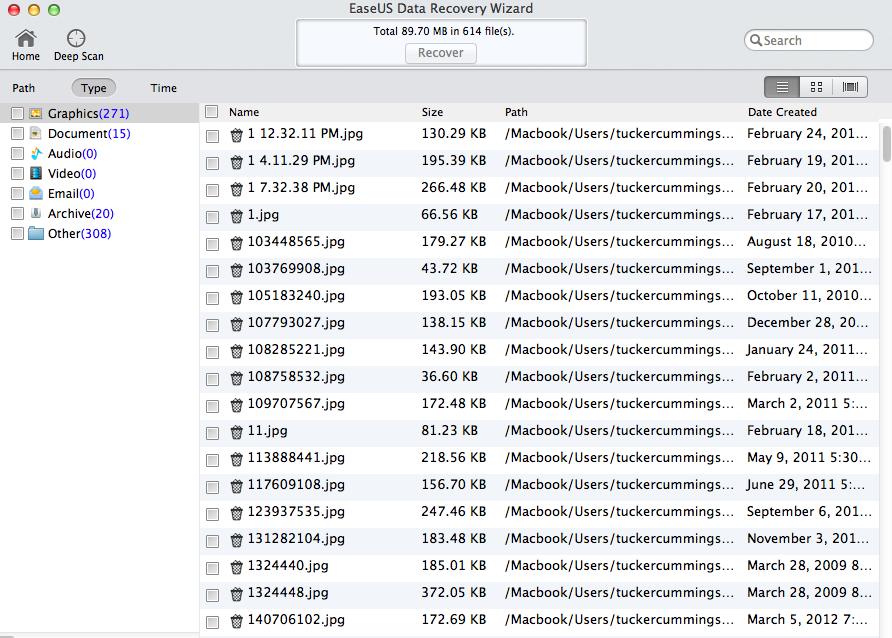The image size is (892, 638).
Task: Click the Document category icon
Action: (x=36, y=133)
